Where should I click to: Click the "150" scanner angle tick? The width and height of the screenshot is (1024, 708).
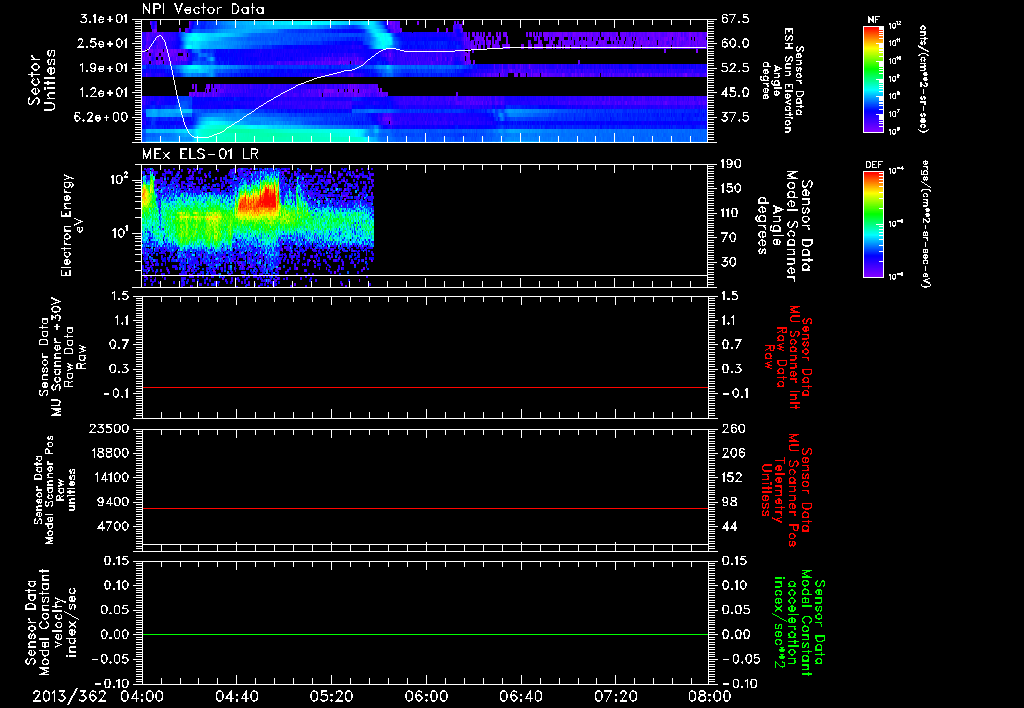731,189
